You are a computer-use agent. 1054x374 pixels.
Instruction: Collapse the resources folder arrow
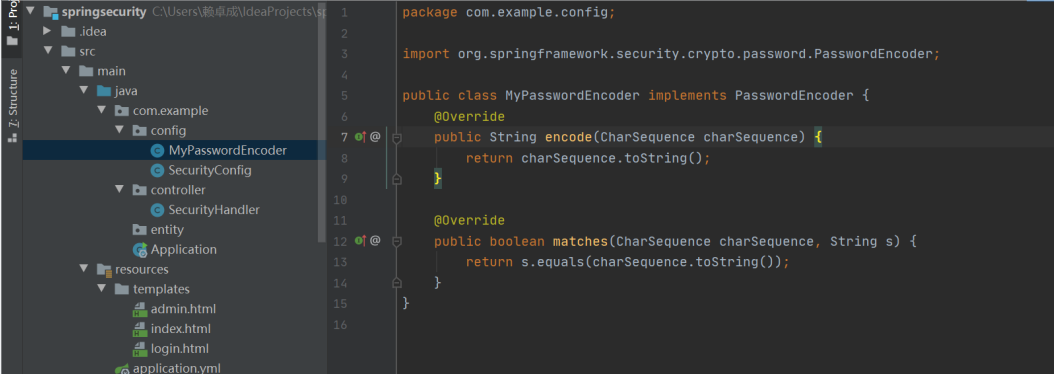click(83, 269)
